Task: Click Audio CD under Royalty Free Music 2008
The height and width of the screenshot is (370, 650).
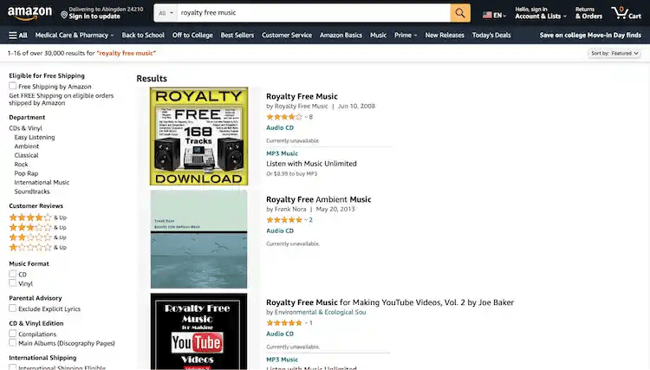Action: (280, 128)
